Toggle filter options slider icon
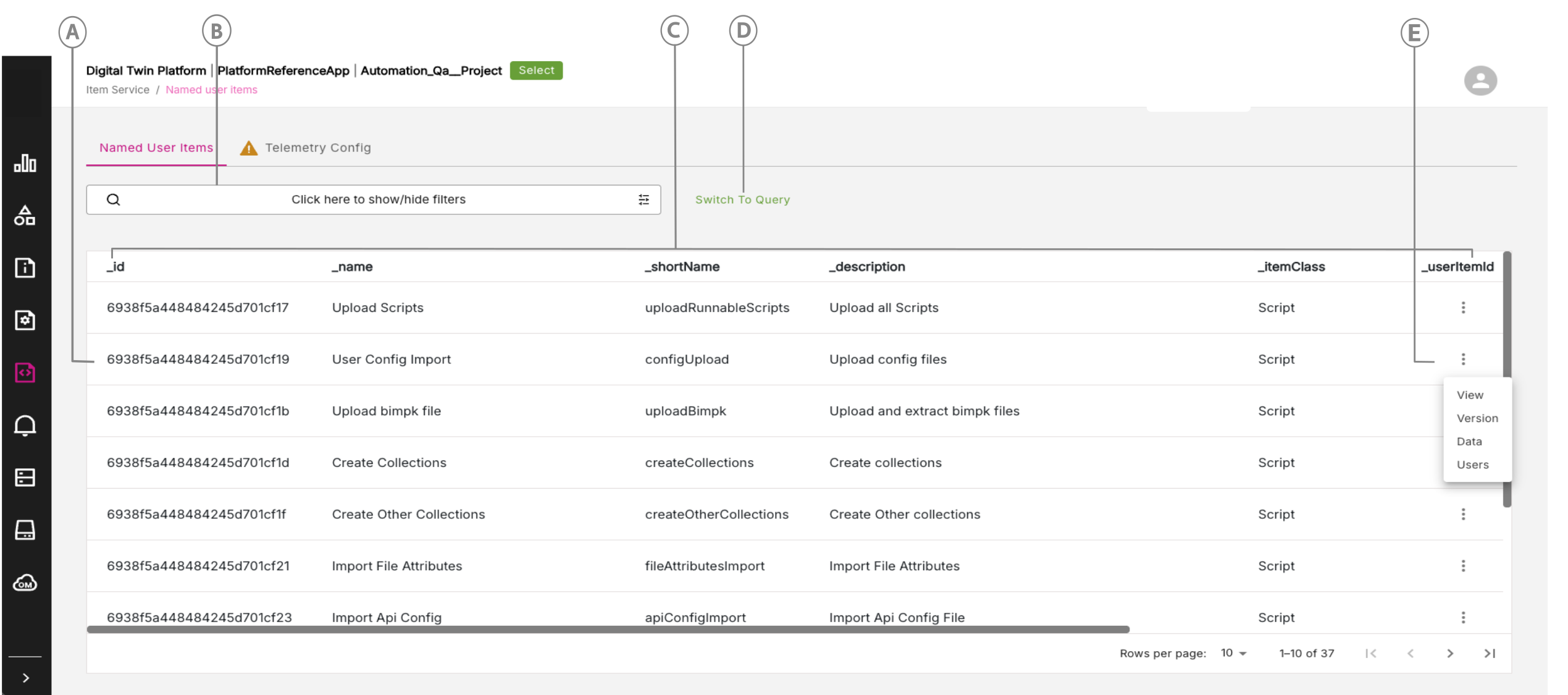This screenshot has height=695, width=1568. point(644,200)
